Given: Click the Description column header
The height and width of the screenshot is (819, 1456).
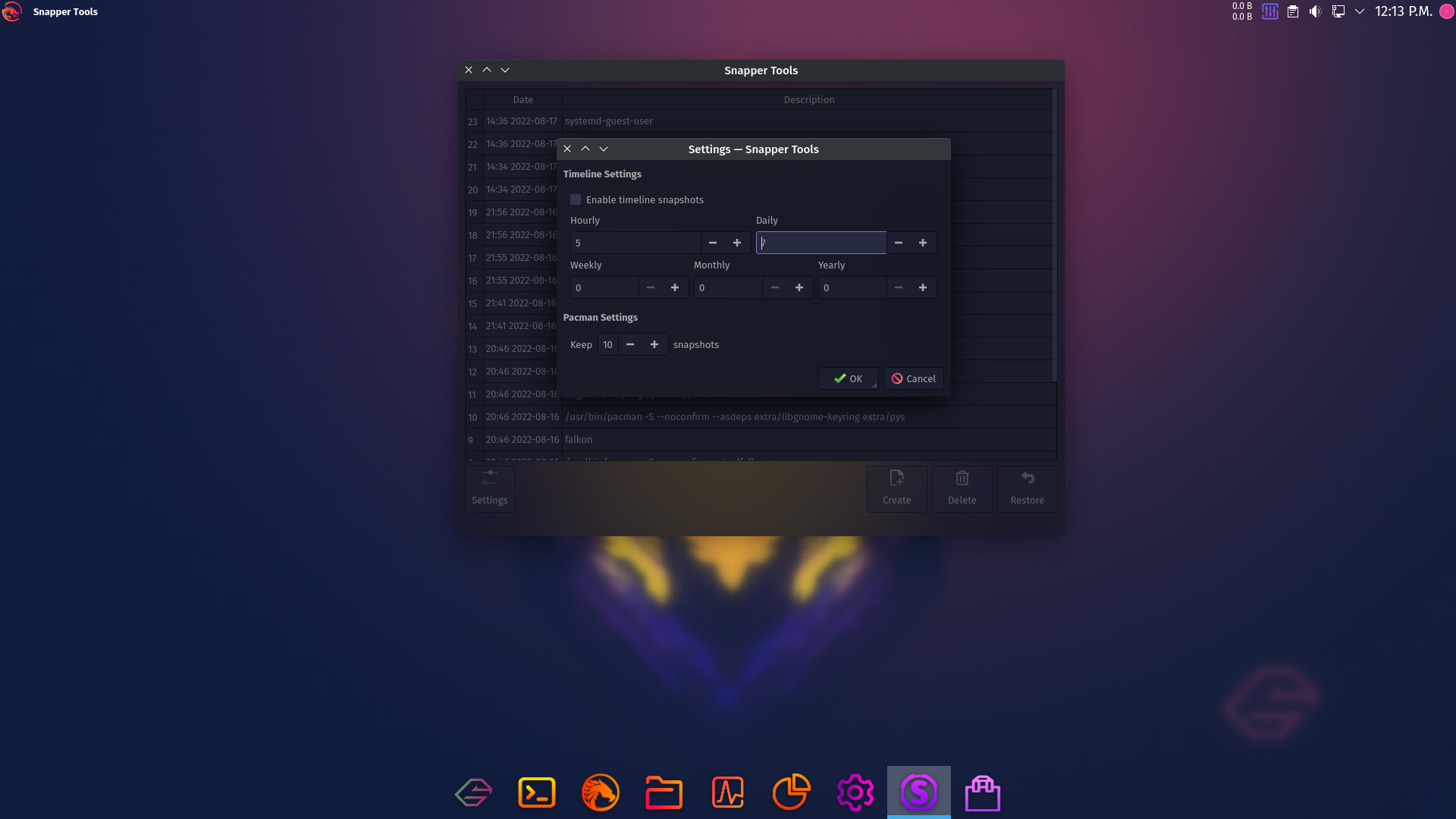Looking at the screenshot, I should click(808, 99).
